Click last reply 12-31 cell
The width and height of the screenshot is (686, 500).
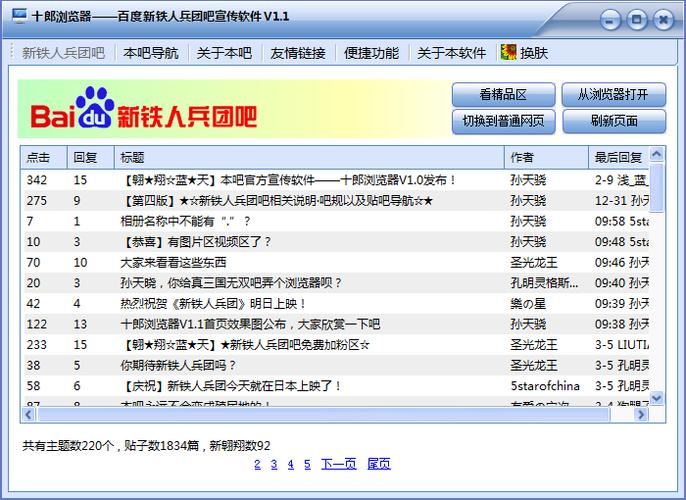coord(622,200)
